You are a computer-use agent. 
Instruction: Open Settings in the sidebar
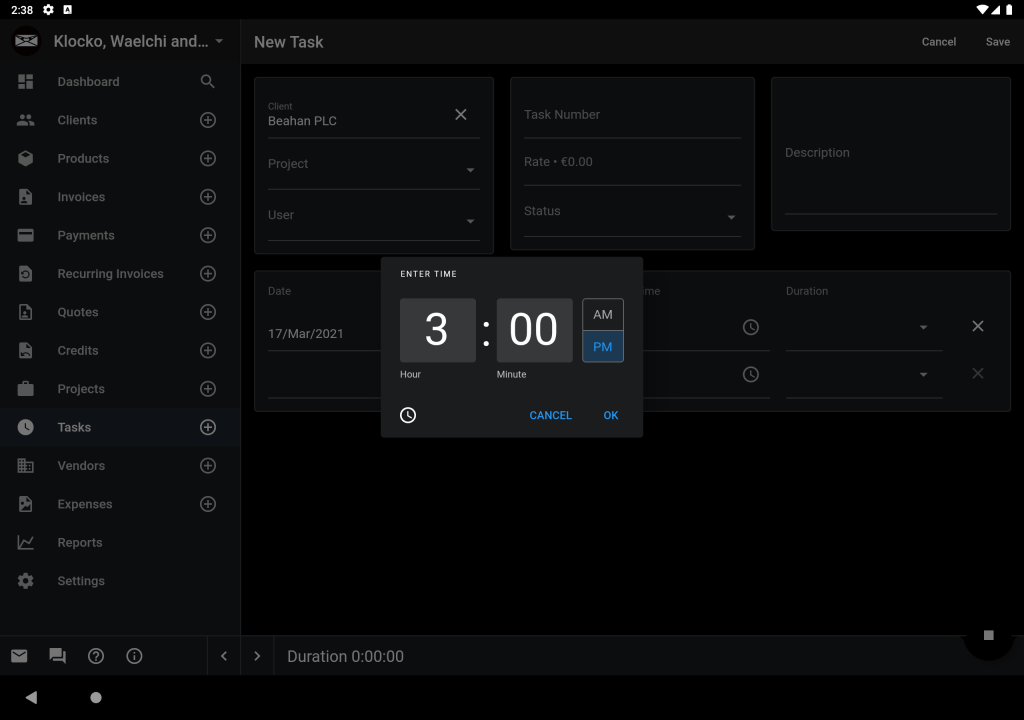(x=81, y=581)
